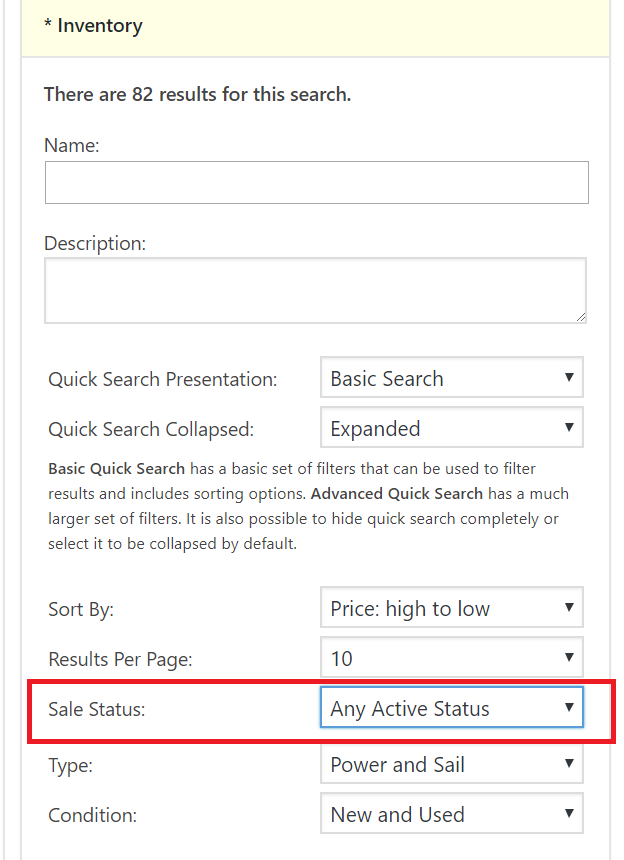Image resolution: width=624 pixels, height=860 pixels.
Task: Click the "Sort By:" label
Action: coord(81,609)
